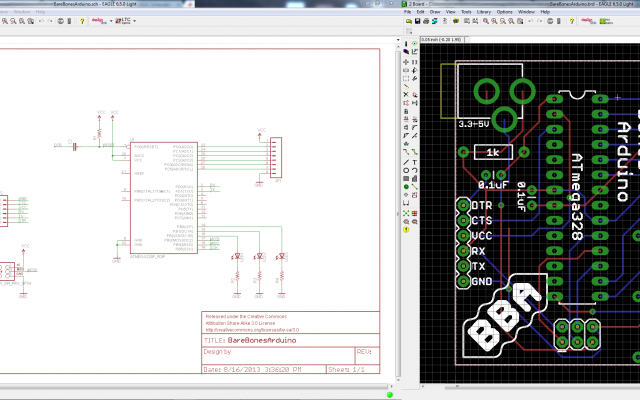Select the Move tool in Board palette
Screen dimensions: 640x400
click(406, 62)
